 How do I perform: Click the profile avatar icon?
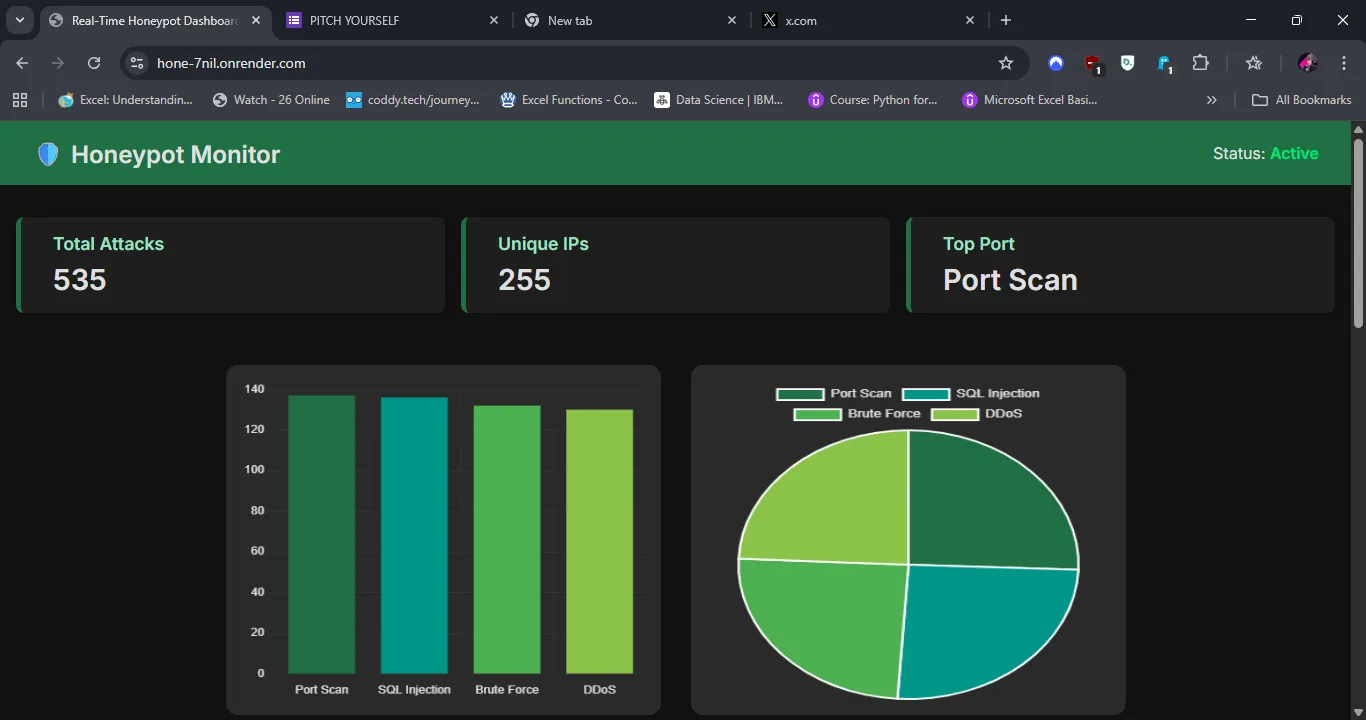(x=1308, y=63)
